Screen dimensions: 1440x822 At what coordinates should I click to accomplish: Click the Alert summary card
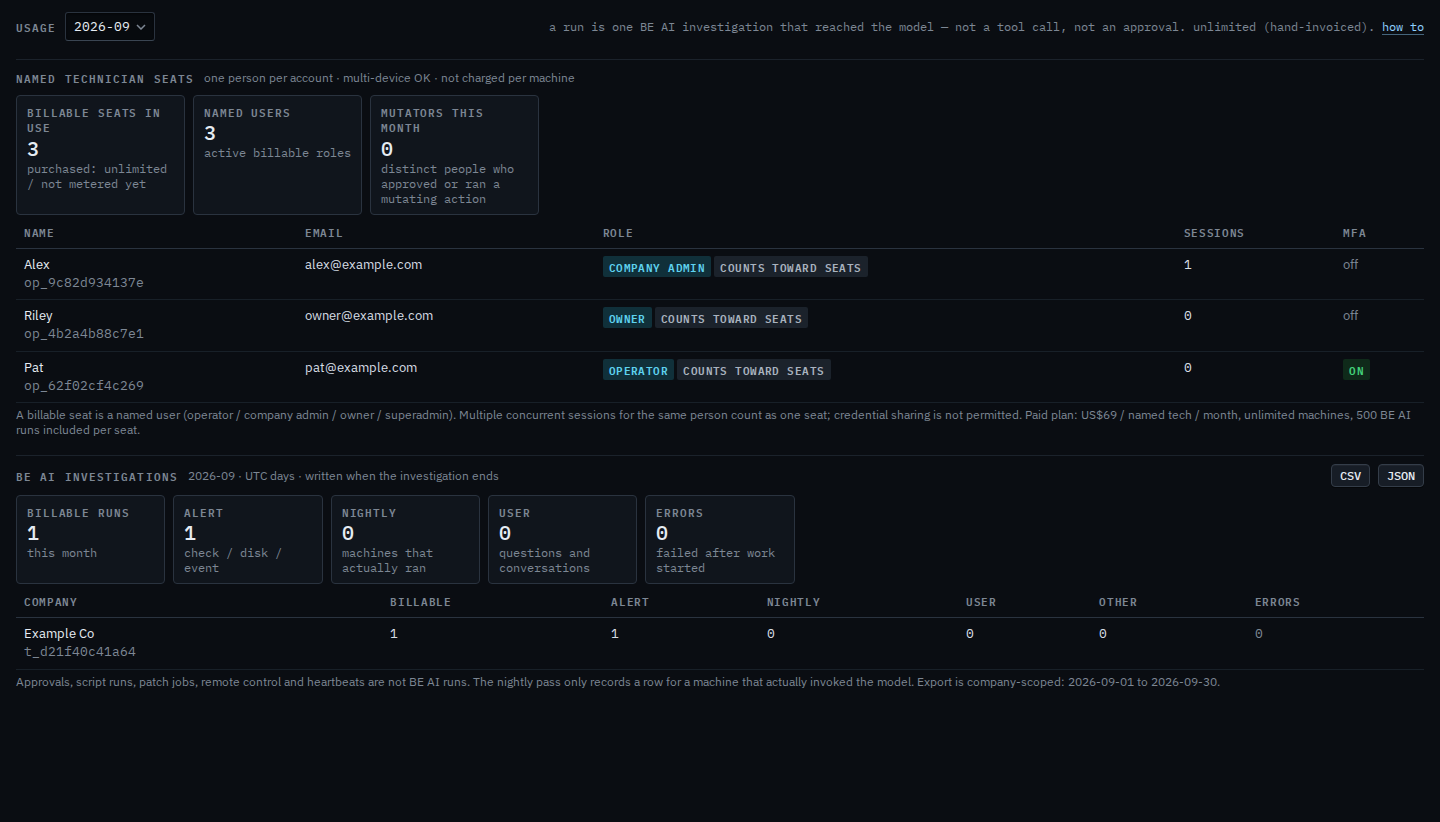point(248,539)
